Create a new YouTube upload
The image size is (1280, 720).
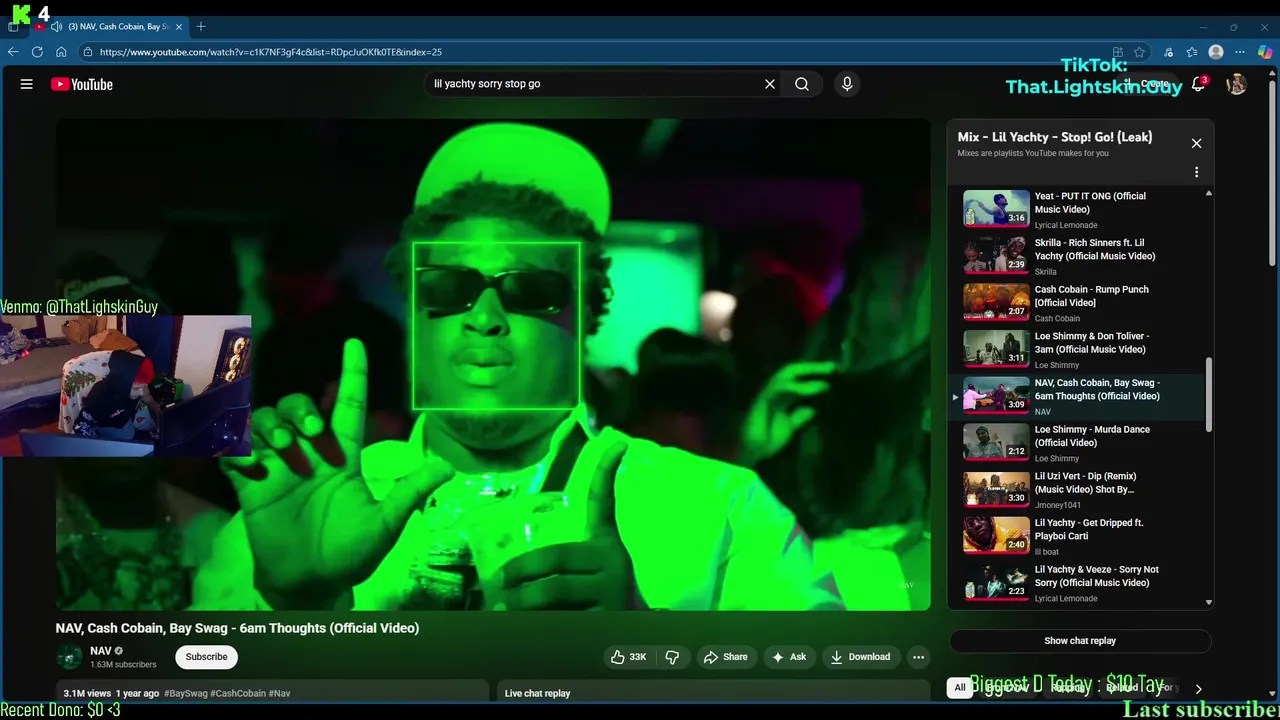coord(1147,85)
